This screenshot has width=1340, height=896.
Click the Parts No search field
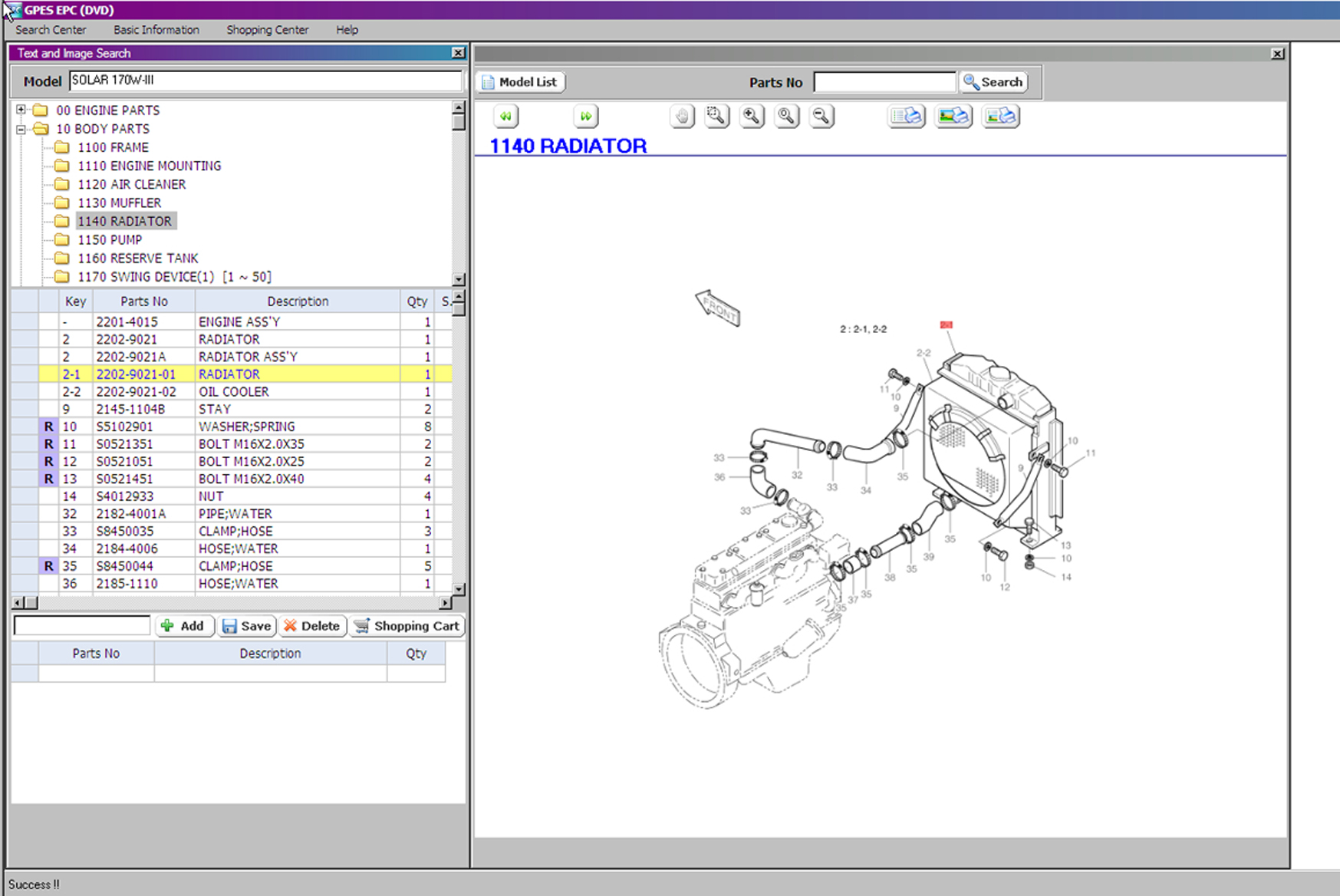pos(884,82)
